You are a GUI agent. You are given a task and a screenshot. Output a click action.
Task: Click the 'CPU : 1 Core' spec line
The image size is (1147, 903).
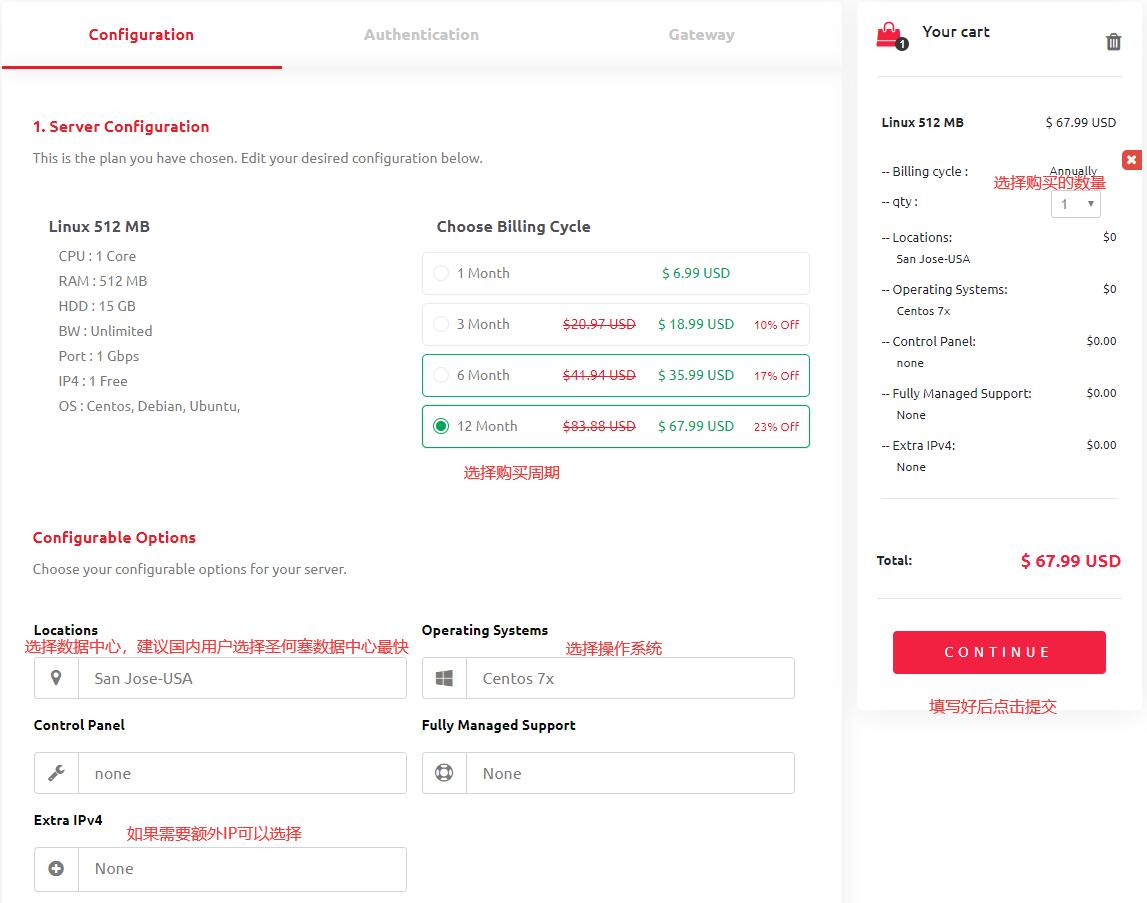97,256
